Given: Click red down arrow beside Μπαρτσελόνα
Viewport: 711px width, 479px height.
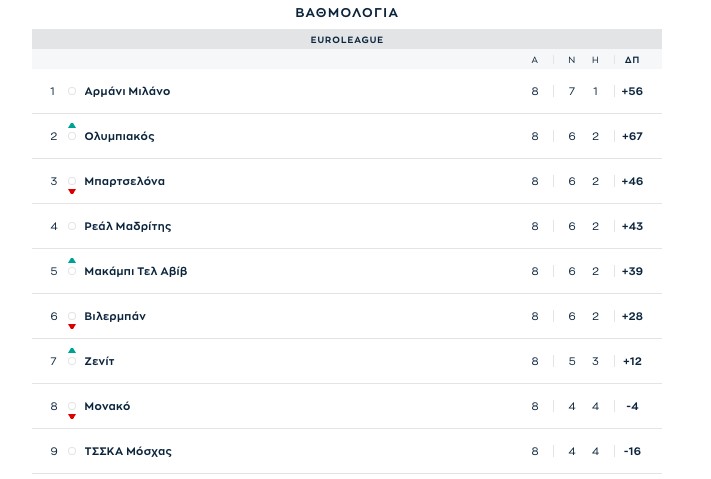Looking at the screenshot, I should pyautogui.click(x=72, y=191).
